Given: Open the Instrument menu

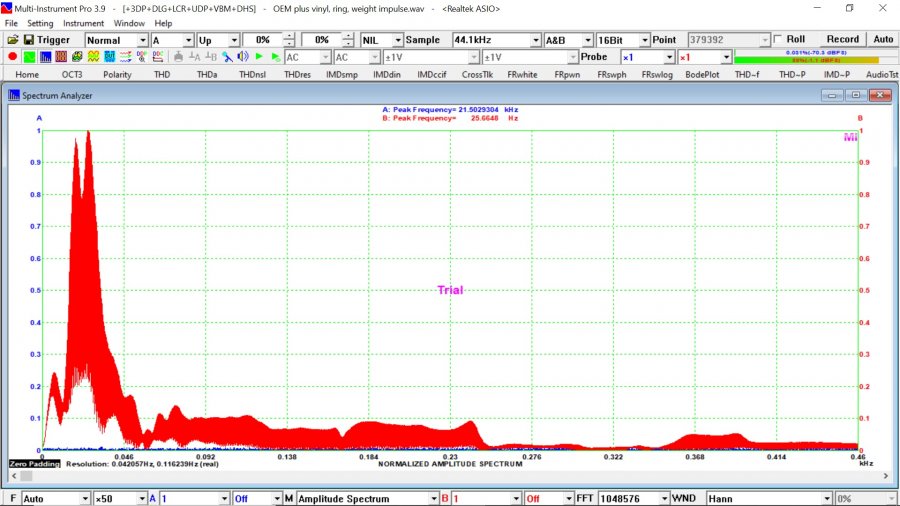Looking at the screenshot, I should (83, 23).
